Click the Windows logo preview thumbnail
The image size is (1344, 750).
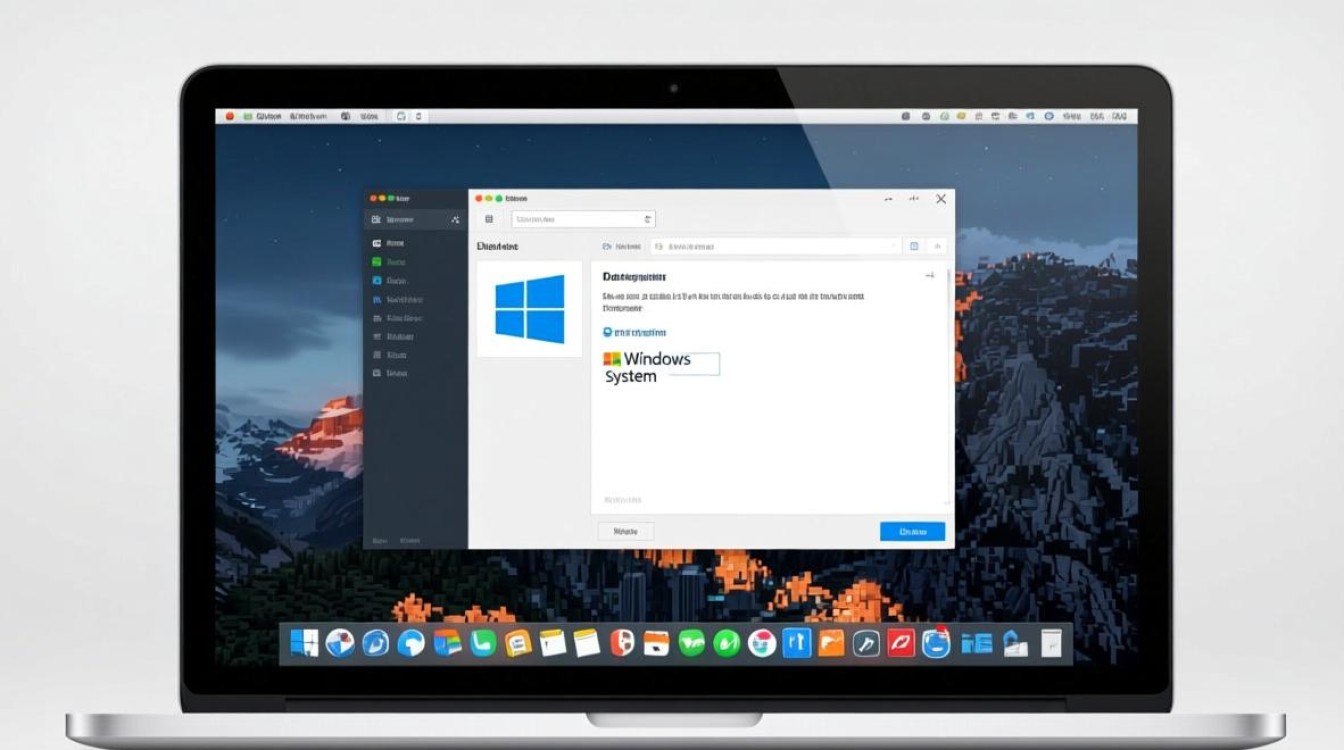click(528, 307)
